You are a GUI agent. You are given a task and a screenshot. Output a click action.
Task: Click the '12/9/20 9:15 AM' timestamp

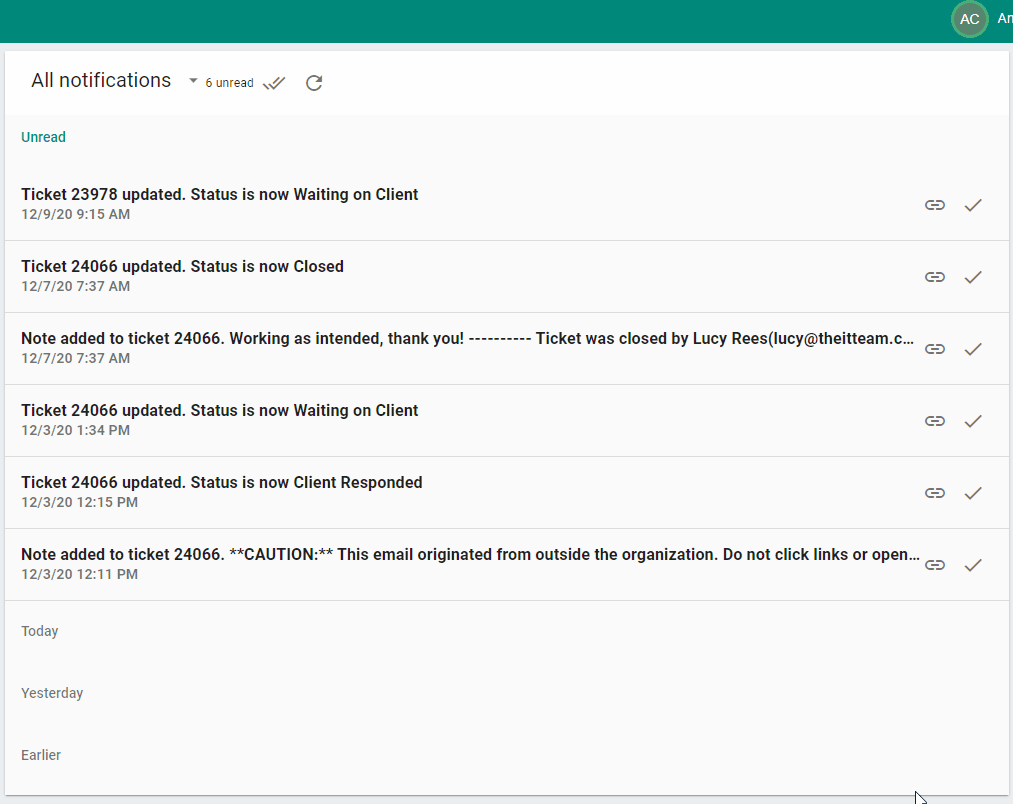[76, 215]
